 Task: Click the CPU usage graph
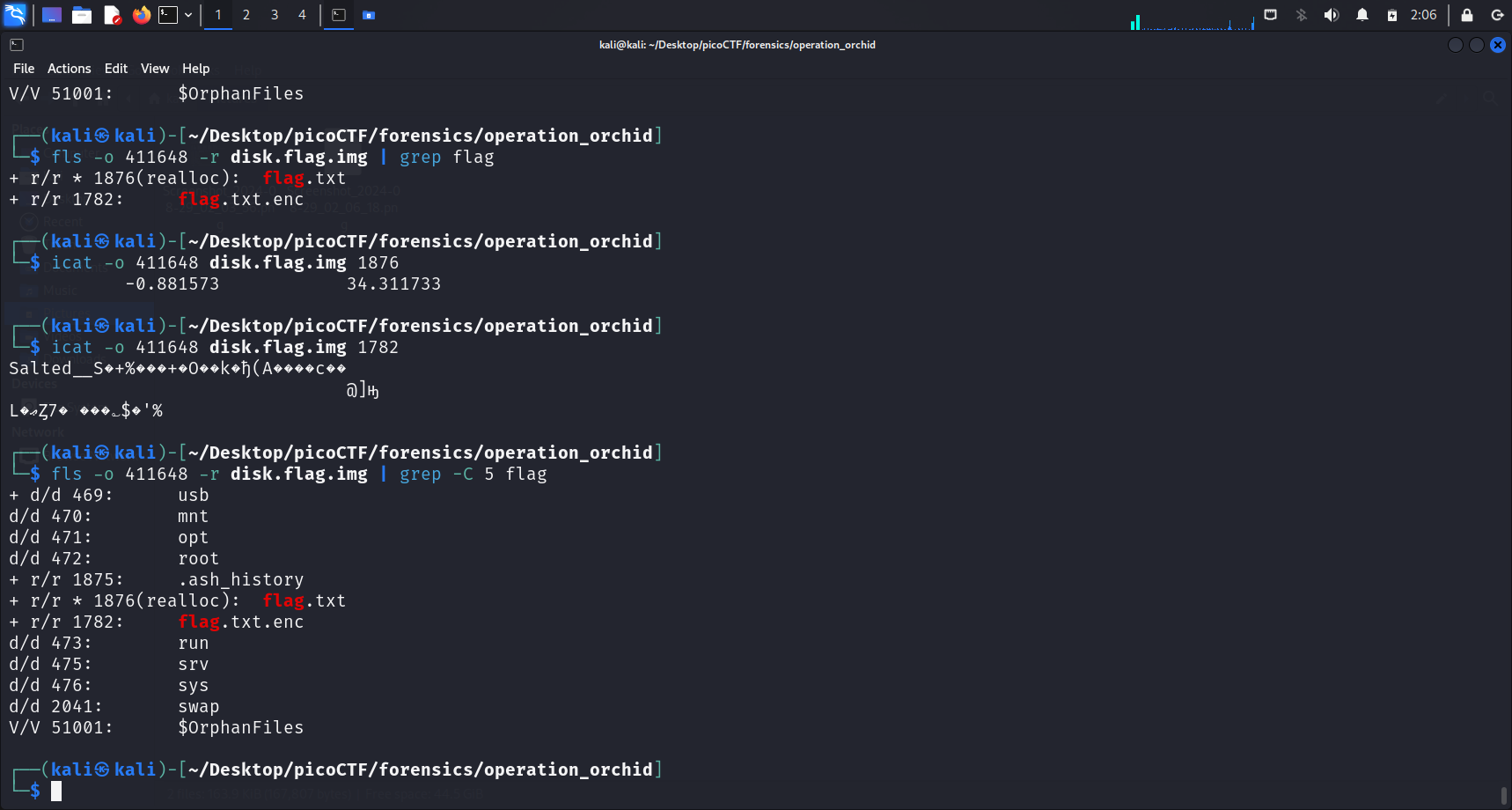[1192, 19]
